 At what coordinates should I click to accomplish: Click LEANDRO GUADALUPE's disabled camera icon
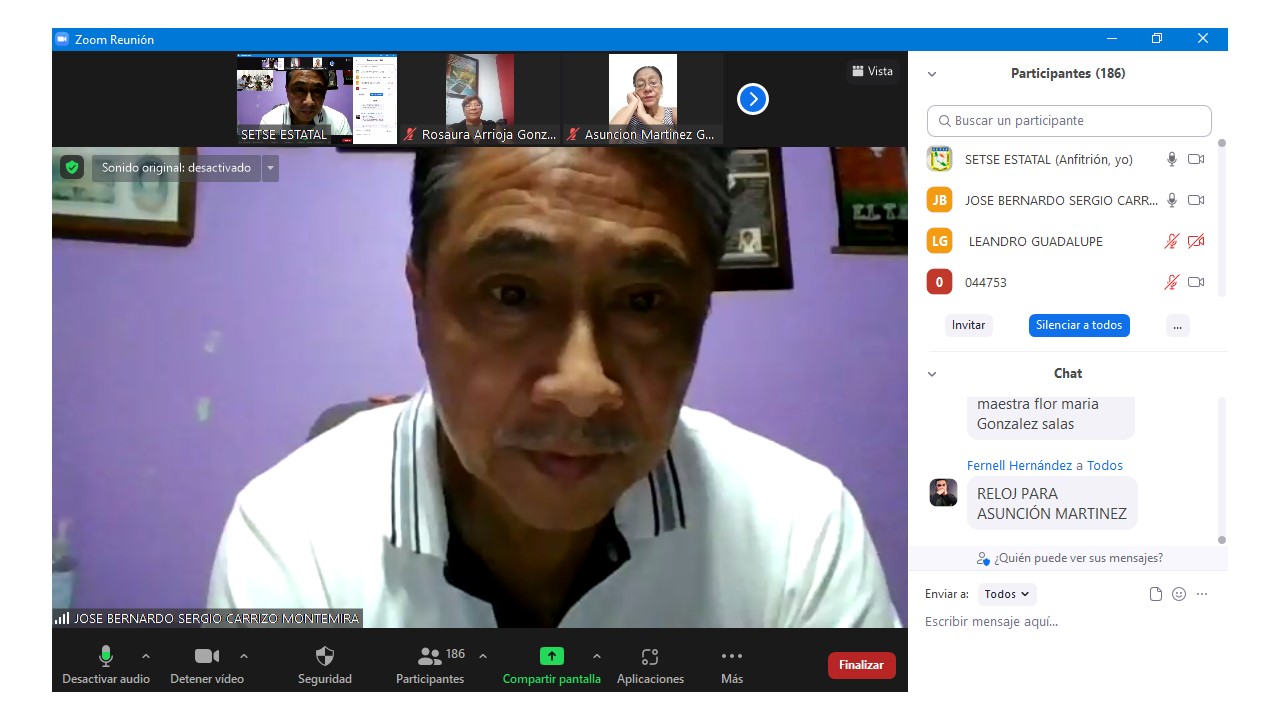point(1196,241)
